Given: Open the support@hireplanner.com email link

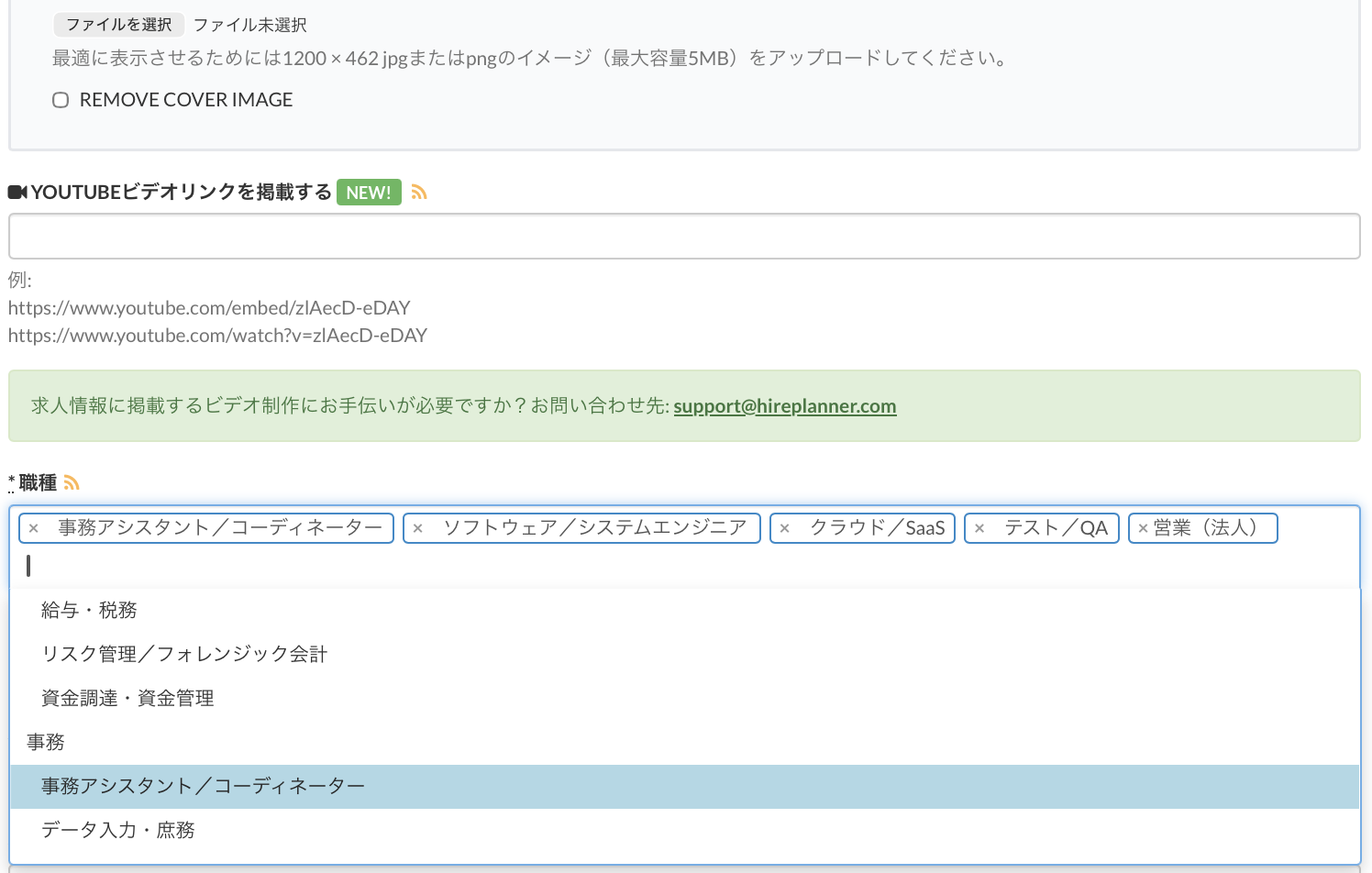Looking at the screenshot, I should 784,406.
